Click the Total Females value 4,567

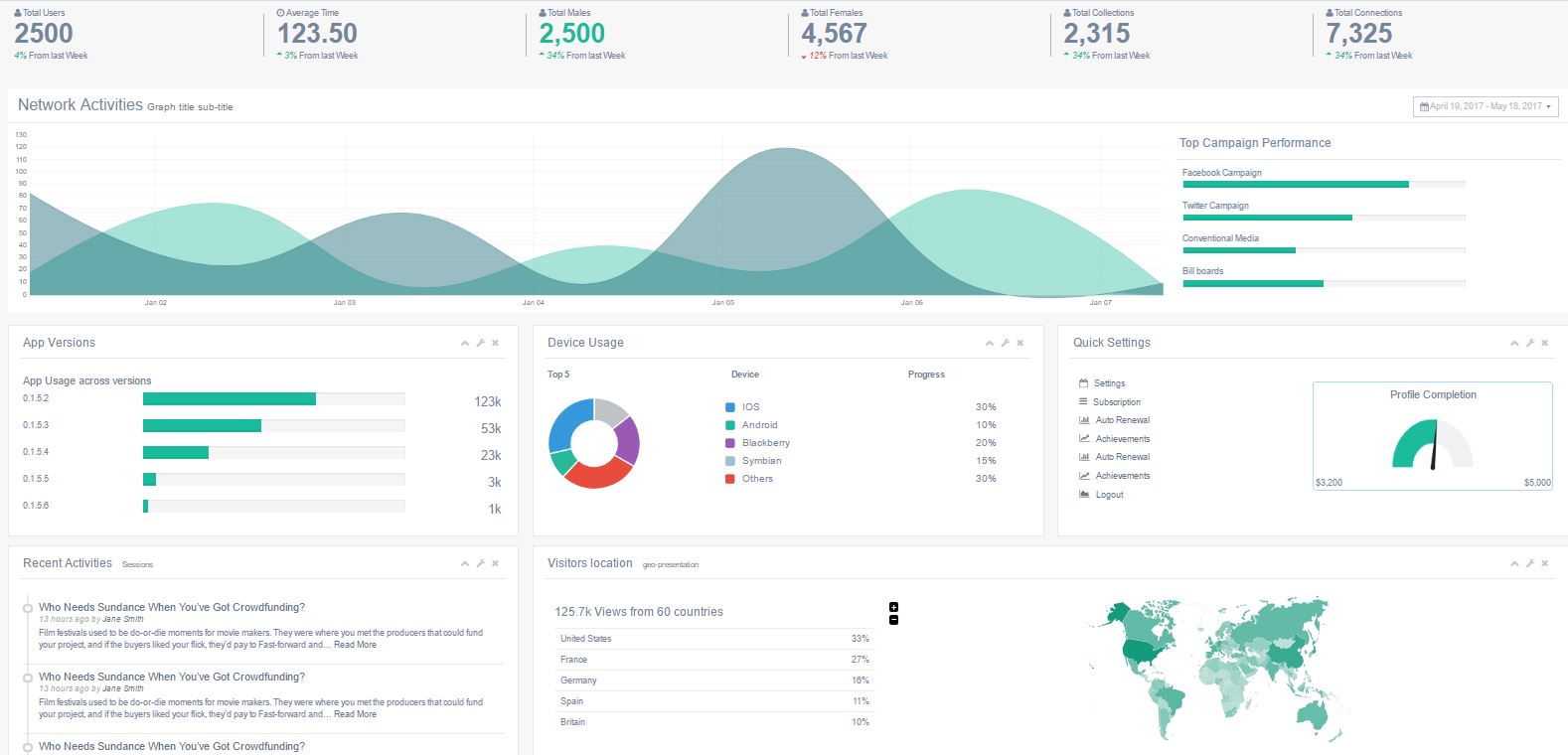click(x=834, y=34)
